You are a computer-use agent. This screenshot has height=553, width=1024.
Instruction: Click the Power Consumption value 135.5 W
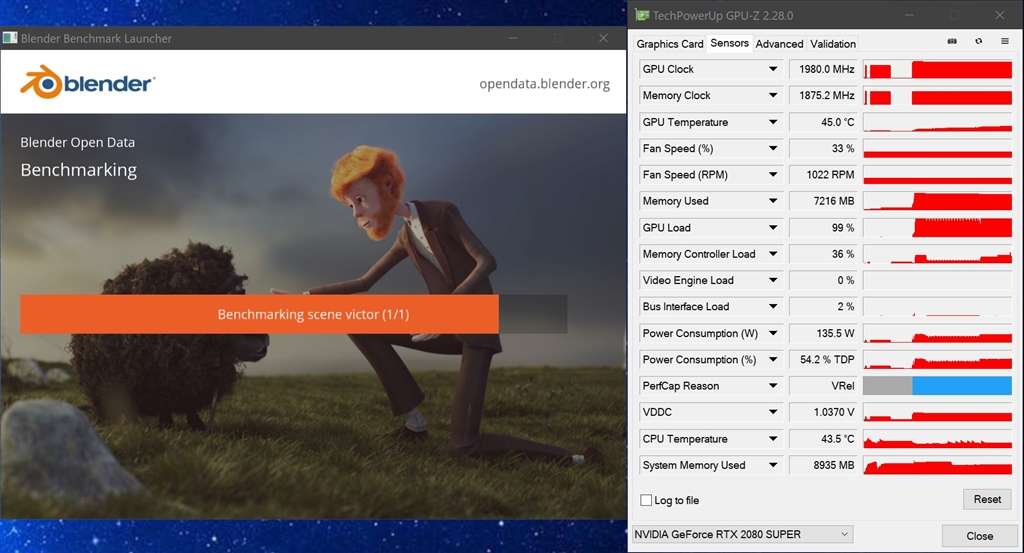tap(824, 333)
